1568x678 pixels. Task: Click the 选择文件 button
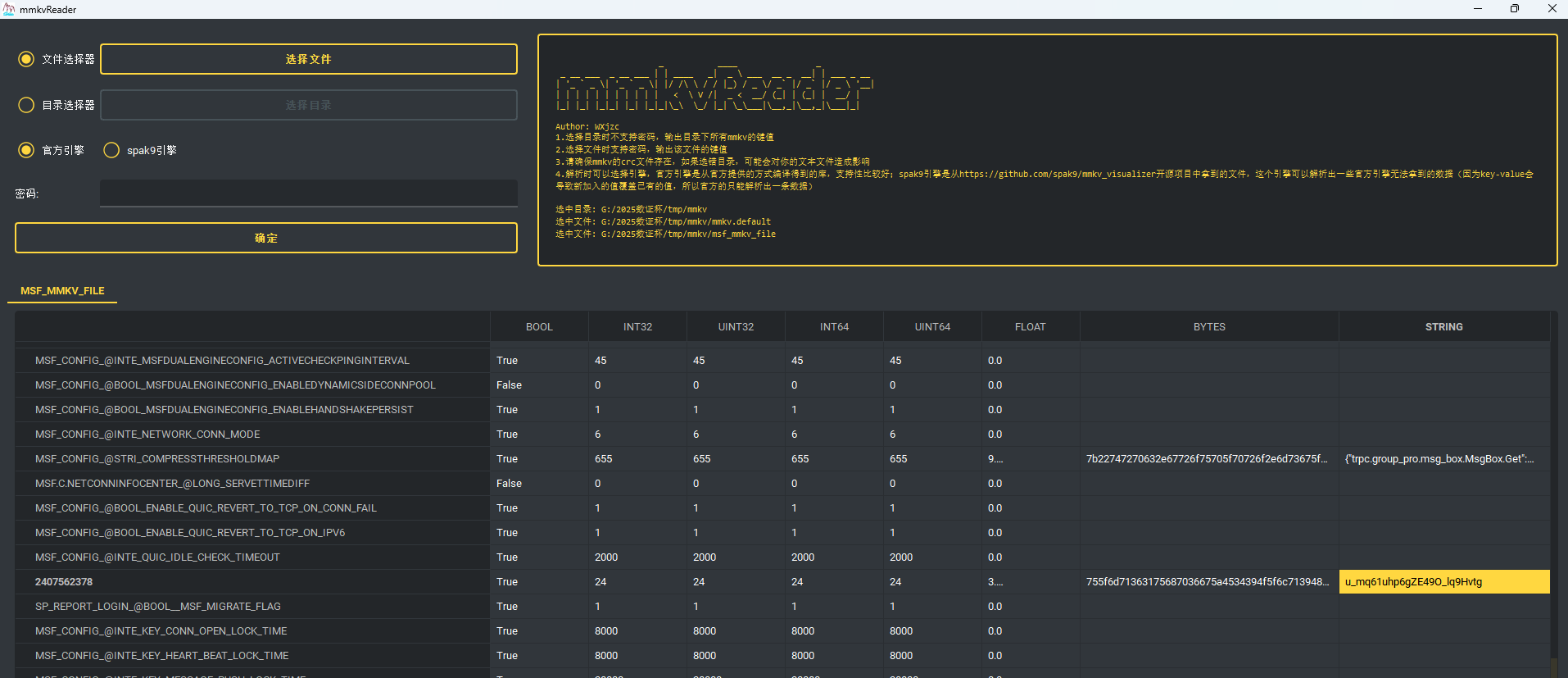click(308, 59)
